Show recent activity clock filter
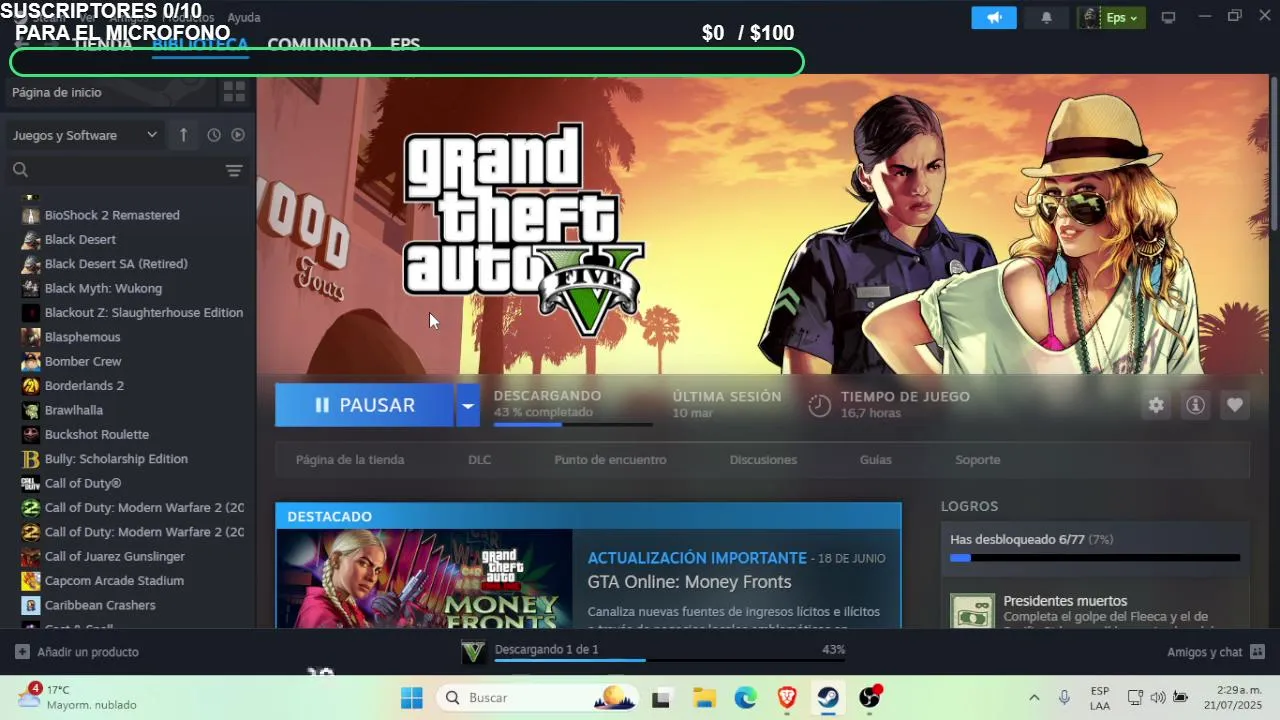The width and height of the screenshot is (1280, 720). coord(214,135)
